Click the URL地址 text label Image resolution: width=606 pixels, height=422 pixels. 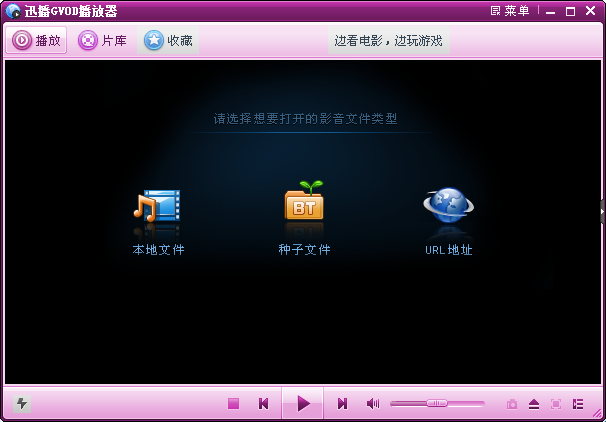(x=449, y=250)
